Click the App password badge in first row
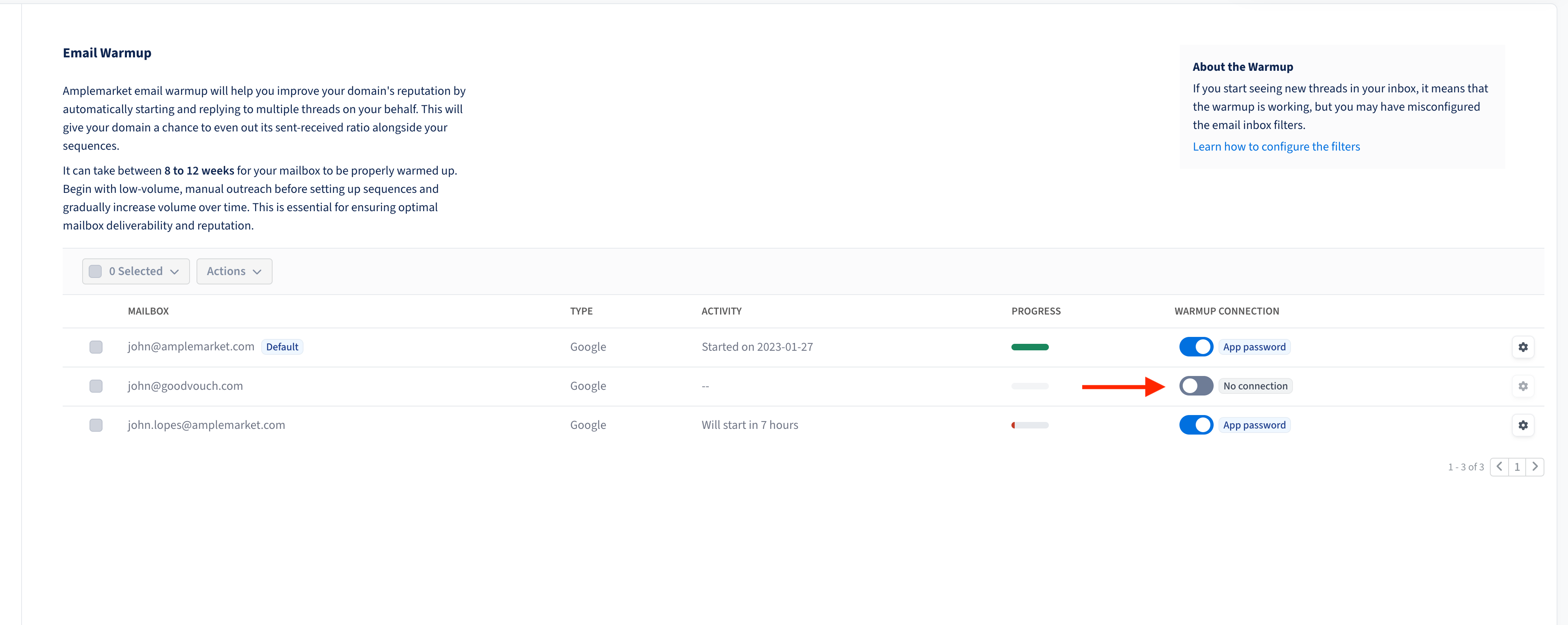This screenshot has height=625, width=1568. tap(1254, 347)
